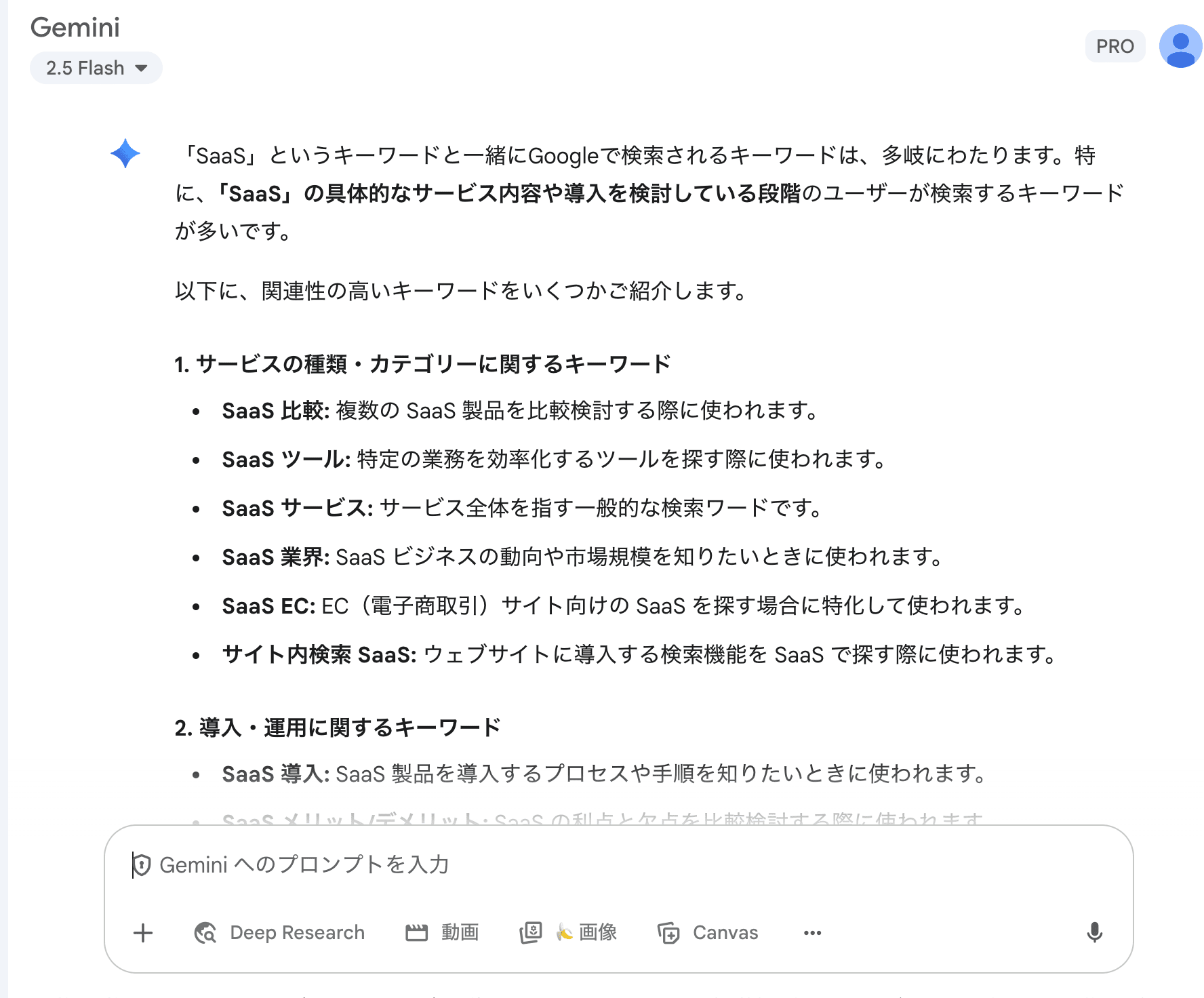Click the clapperboard 動画 icon
The height and width of the screenshot is (998, 1204).
[416, 933]
